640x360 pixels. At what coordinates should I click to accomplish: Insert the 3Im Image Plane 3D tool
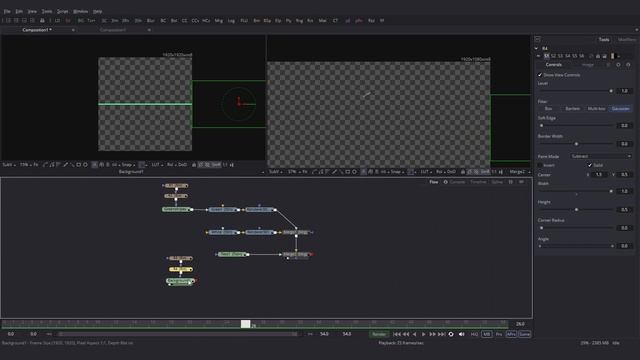pyautogui.click(x=115, y=20)
